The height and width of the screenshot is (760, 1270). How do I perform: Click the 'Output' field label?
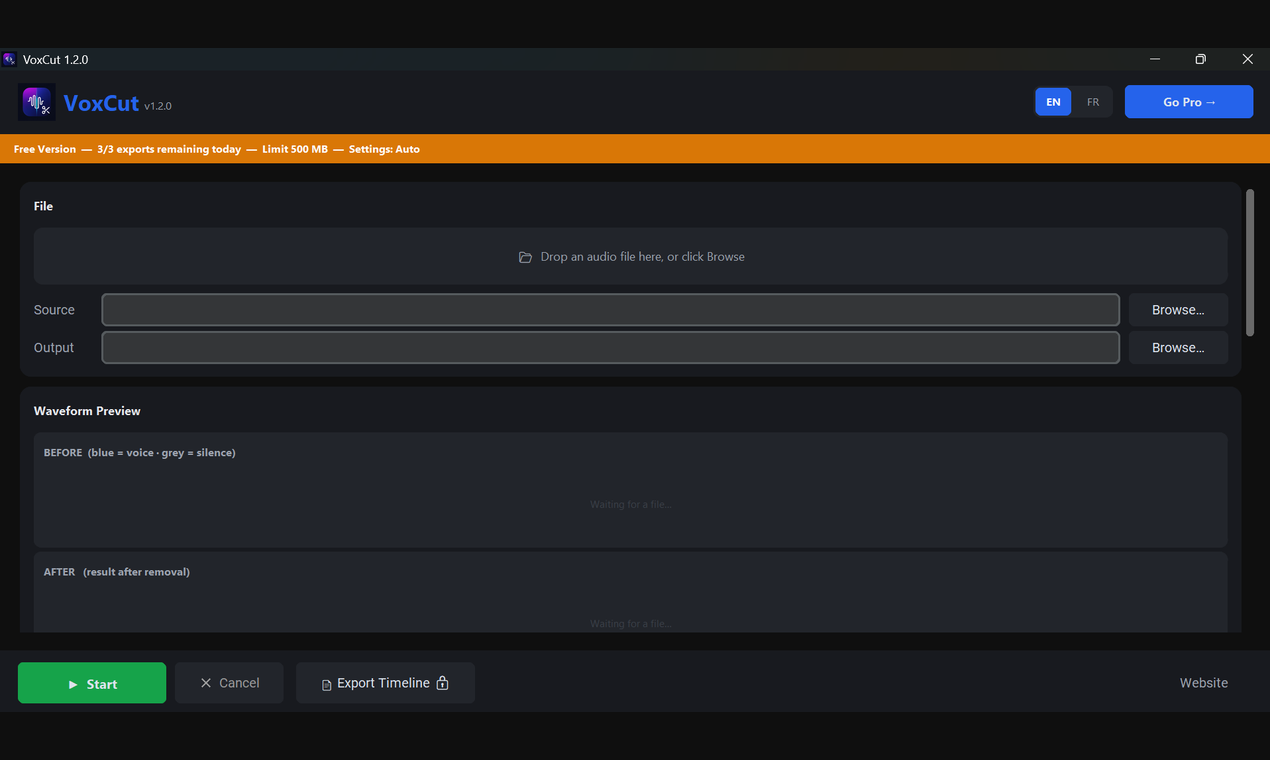tap(54, 348)
